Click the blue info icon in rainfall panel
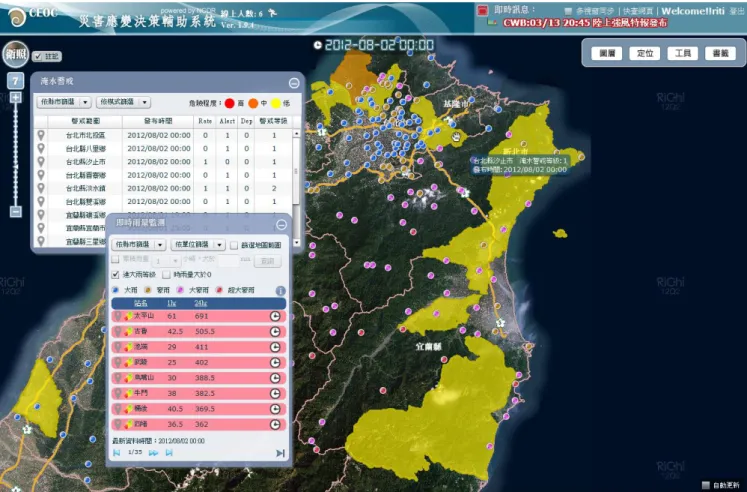747x492 pixels. coord(281,291)
